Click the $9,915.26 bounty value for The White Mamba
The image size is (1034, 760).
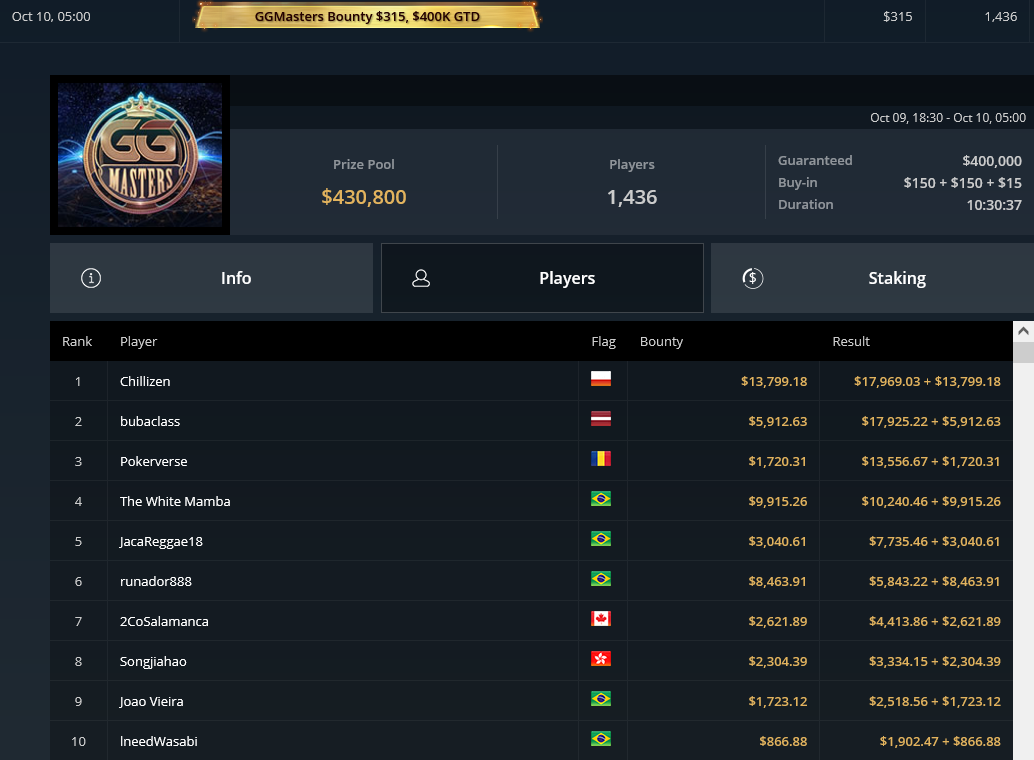click(777, 501)
